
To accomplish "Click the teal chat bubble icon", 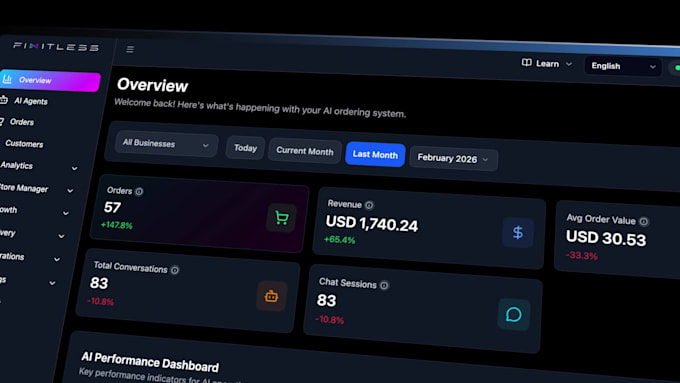I will [513, 314].
